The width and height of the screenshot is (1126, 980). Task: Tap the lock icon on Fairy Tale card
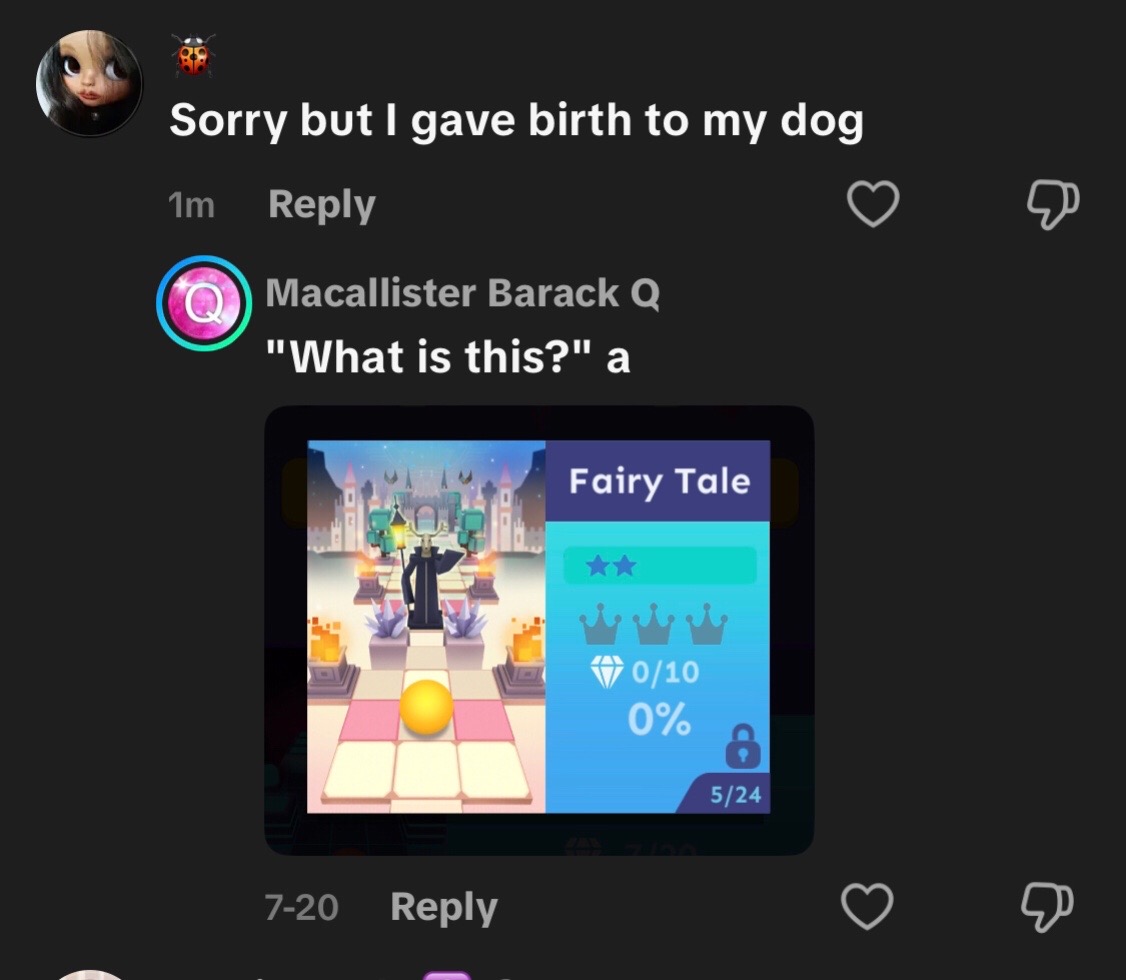(743, 747)
